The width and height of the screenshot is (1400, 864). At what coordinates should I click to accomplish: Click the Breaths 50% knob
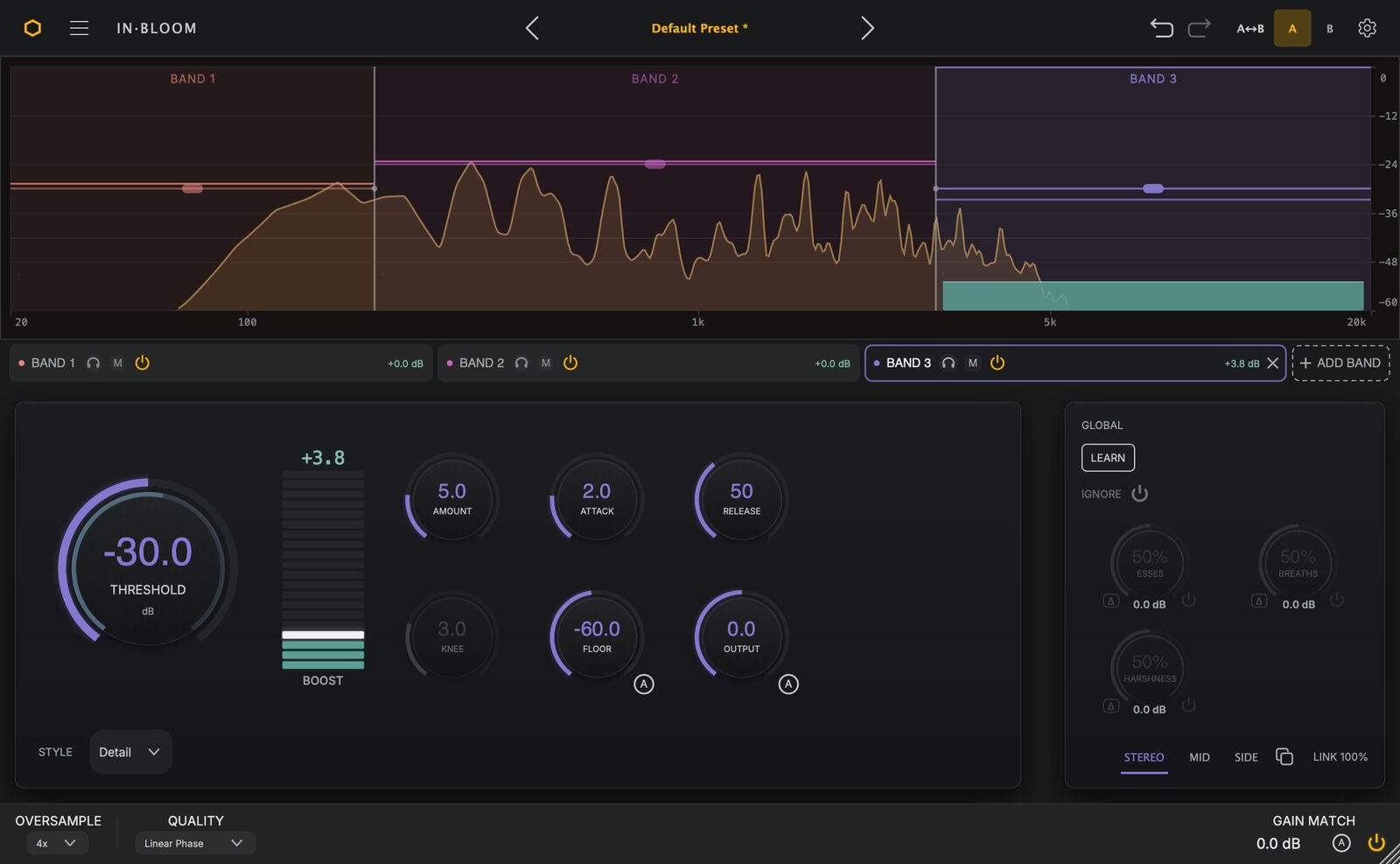[1298, 562]
